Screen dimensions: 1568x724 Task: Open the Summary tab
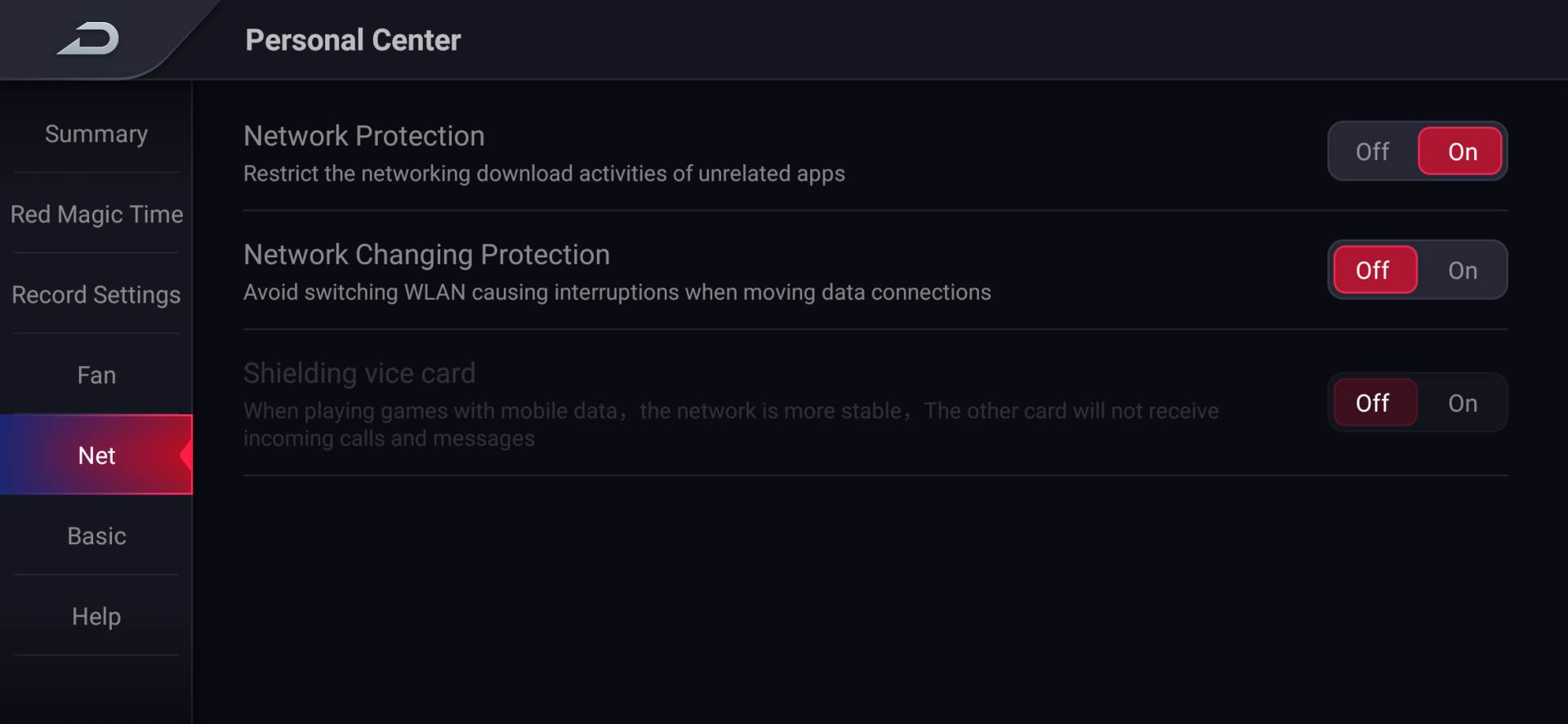[x=96, y=134]
